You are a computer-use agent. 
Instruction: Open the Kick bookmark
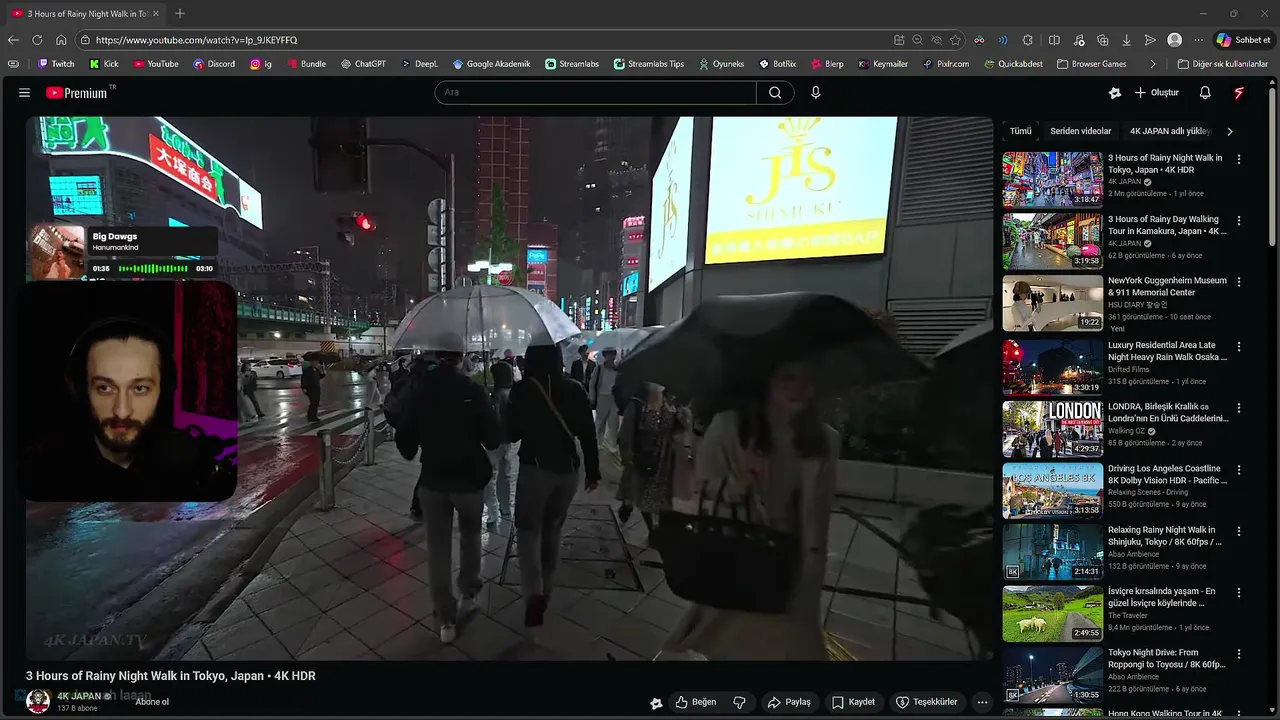pyautogui.click(x=104, y=64)
